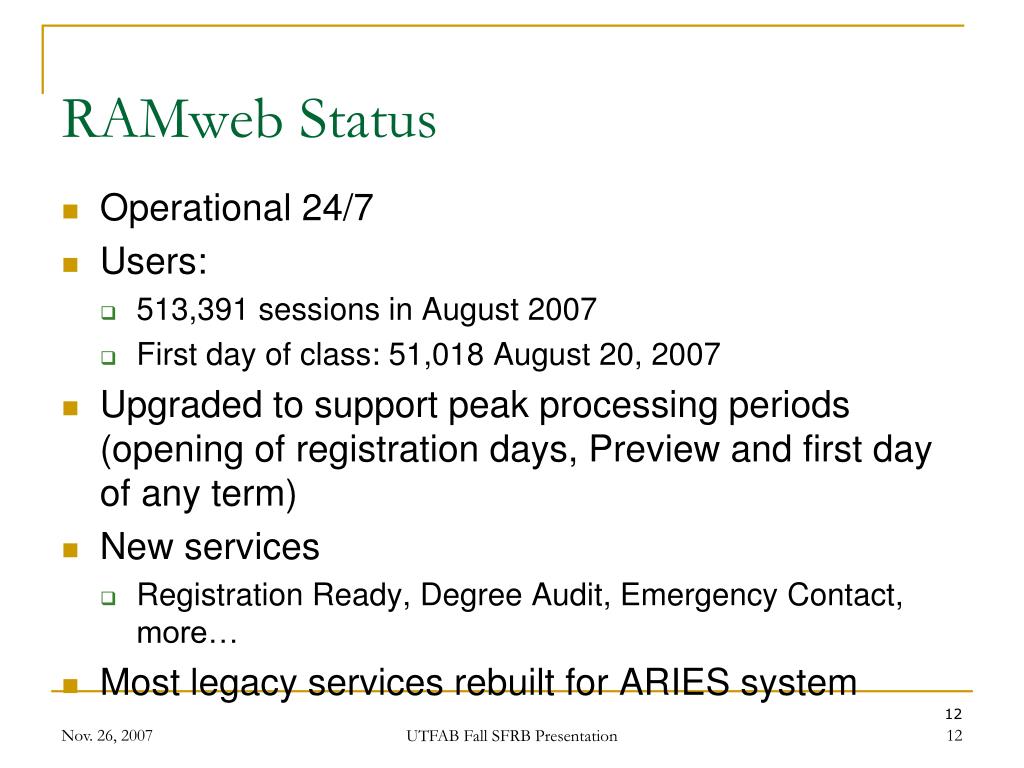Click the hollow square bullet before 513,391 sessions
Image resolution: width=1024 pixels, height=768 pixels.
(108, 313)
